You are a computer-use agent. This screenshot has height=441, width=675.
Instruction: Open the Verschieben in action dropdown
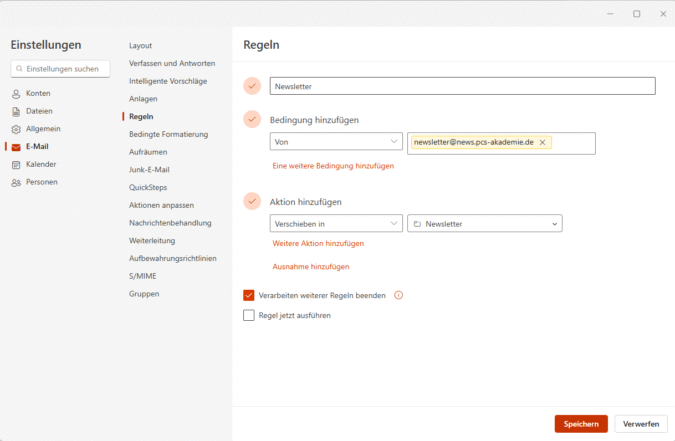[335, 224]
